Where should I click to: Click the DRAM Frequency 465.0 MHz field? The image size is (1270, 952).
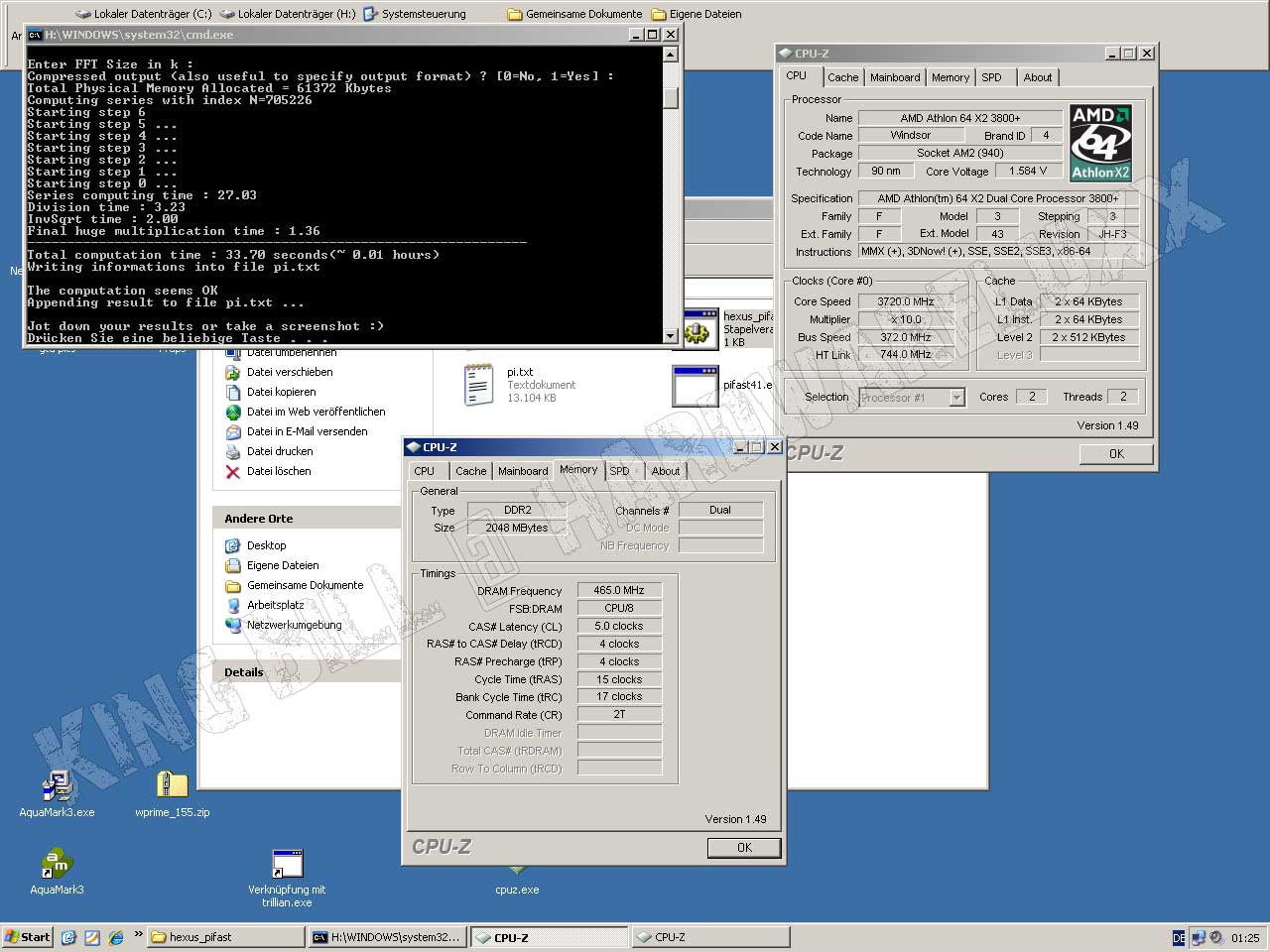[619, 590]
